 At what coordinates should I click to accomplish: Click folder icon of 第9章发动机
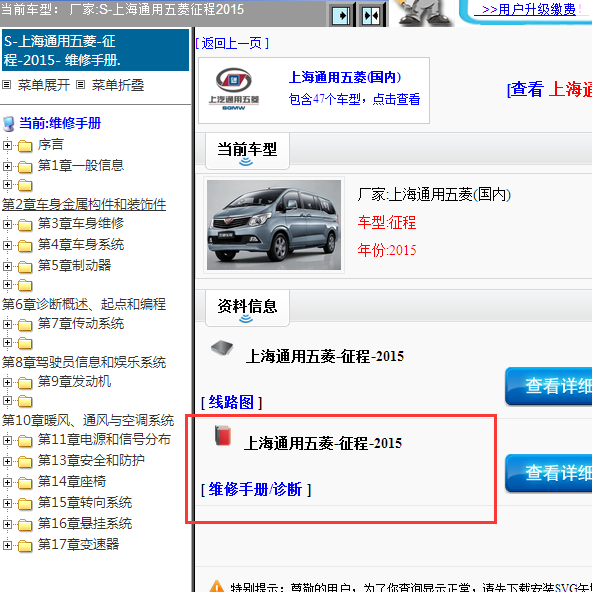pyautogui.click(x=25, y=383)
